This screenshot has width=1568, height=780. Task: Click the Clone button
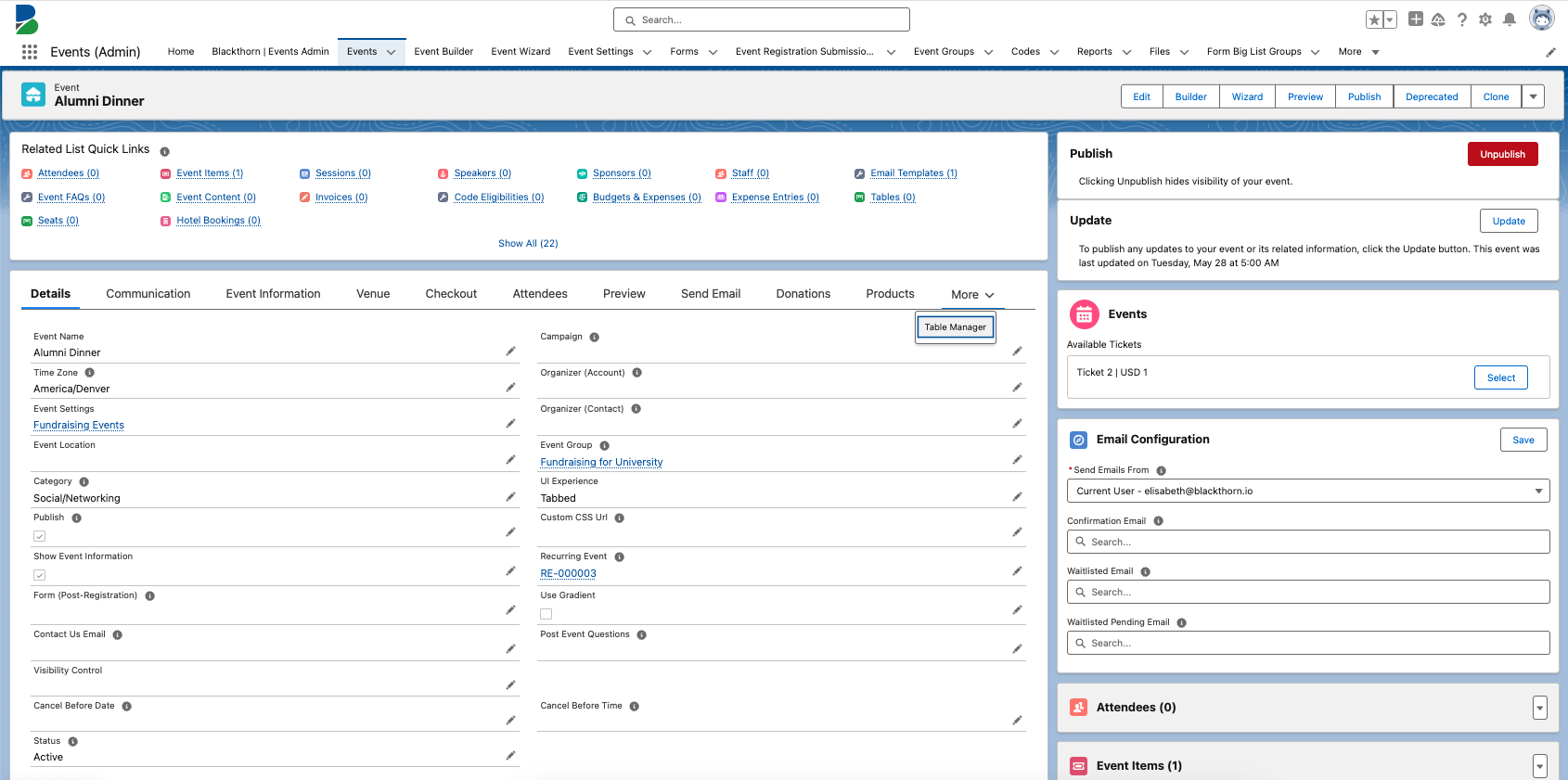[1496, 96]
